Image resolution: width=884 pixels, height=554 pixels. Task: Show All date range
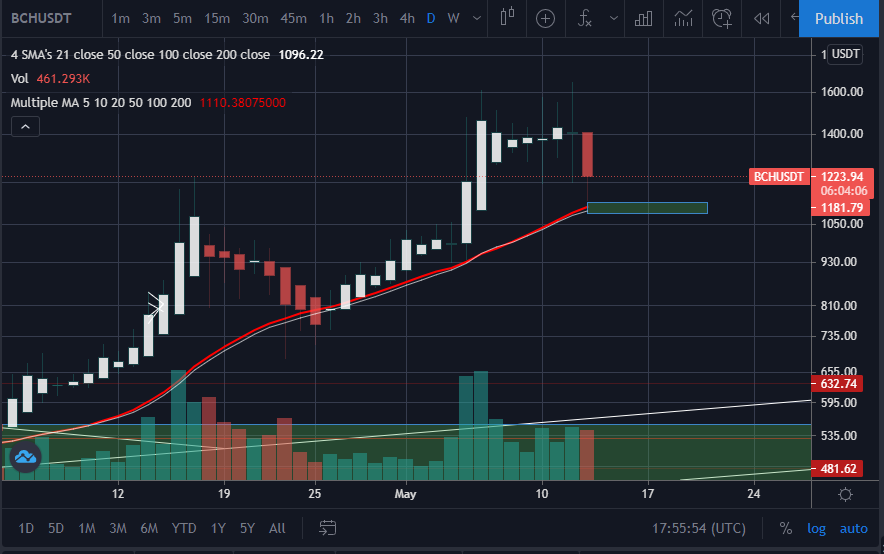tap(277, 528)
